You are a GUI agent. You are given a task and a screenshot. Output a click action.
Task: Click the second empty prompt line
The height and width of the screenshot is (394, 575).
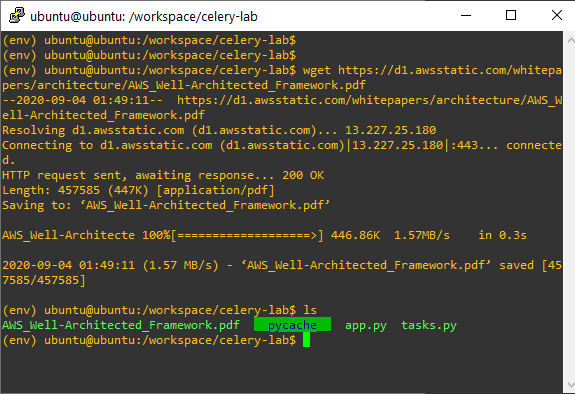pyautogui.click(x=149, y=55)
